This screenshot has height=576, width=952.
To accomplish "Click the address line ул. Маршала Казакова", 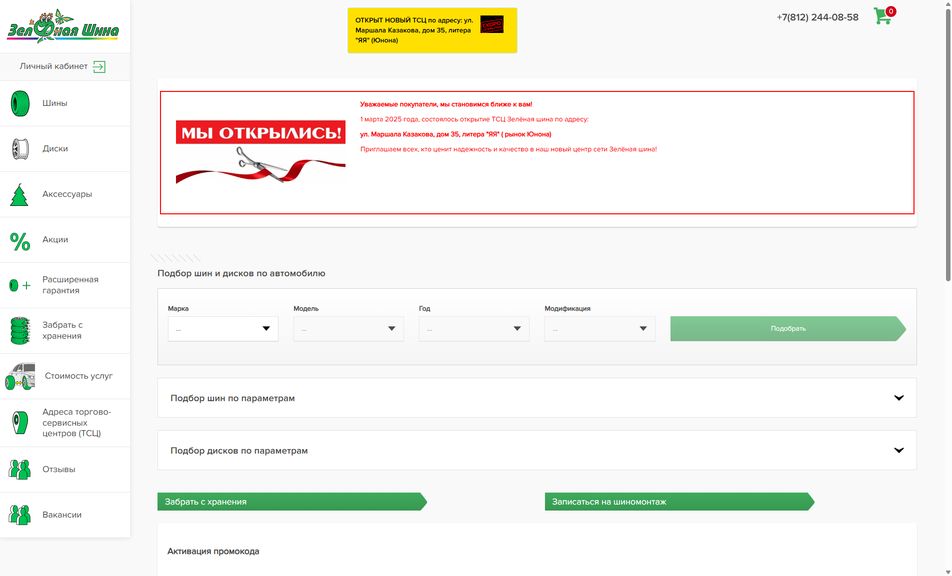I will pos(455,134).
